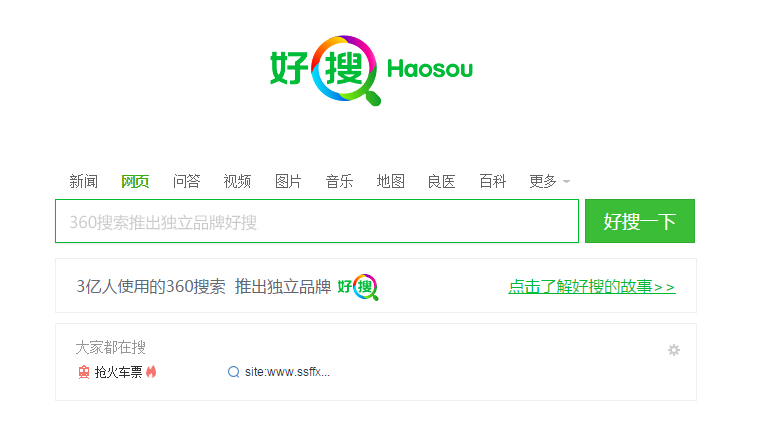Viewport: 757px width, 426px height.
Task: Click the 大家都在搜 heading
Action: (111, 347)
